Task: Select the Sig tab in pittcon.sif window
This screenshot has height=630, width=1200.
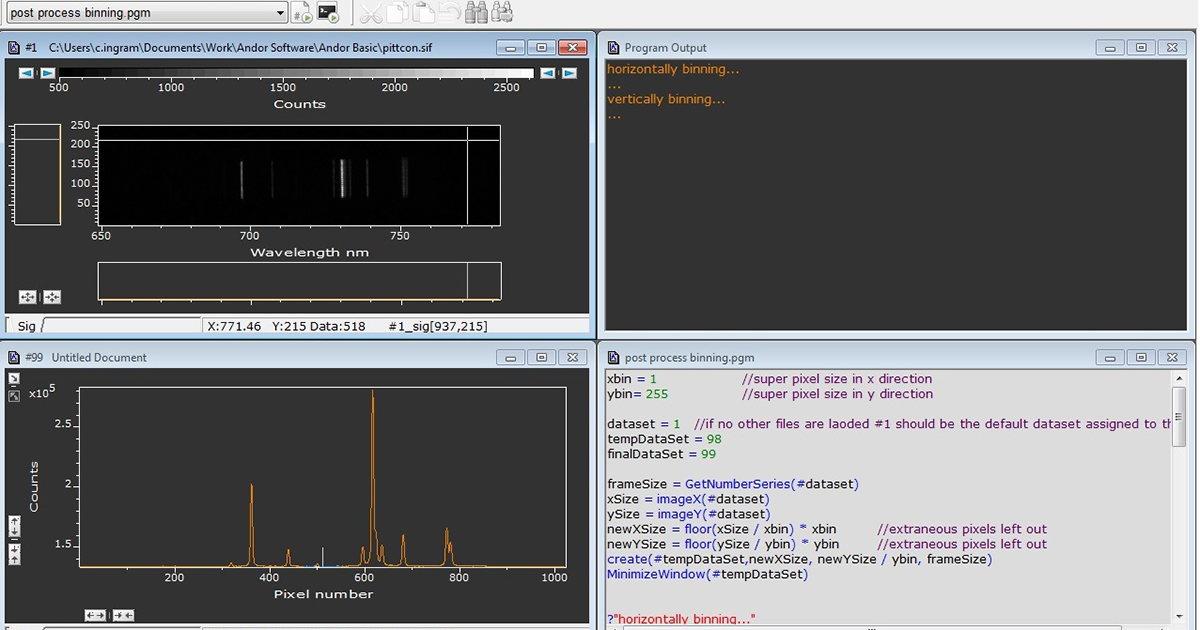Action: [26, 326]
